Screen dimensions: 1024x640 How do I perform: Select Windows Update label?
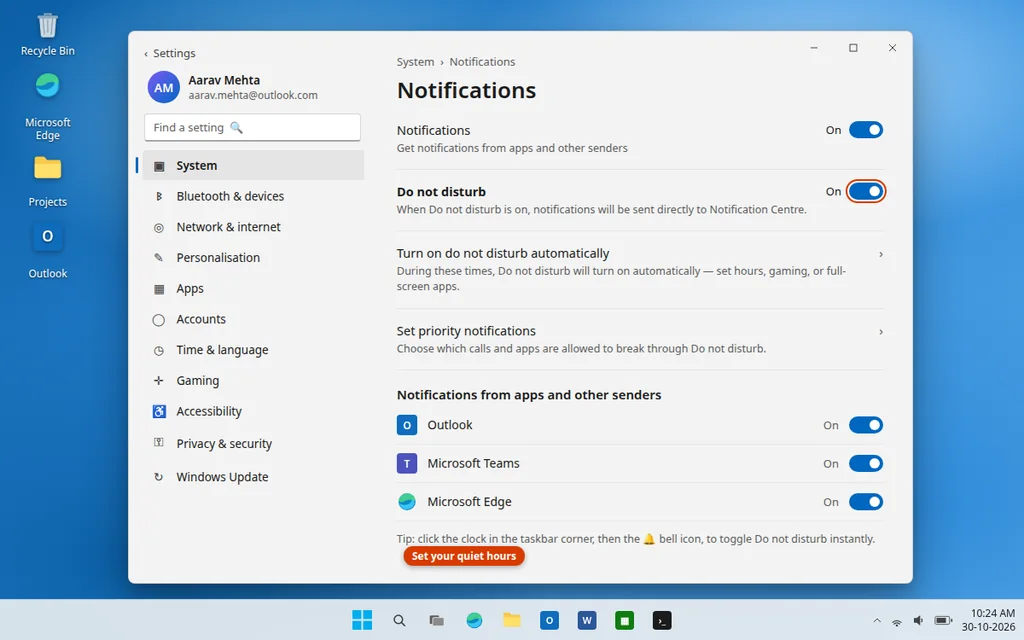[222, 477]
